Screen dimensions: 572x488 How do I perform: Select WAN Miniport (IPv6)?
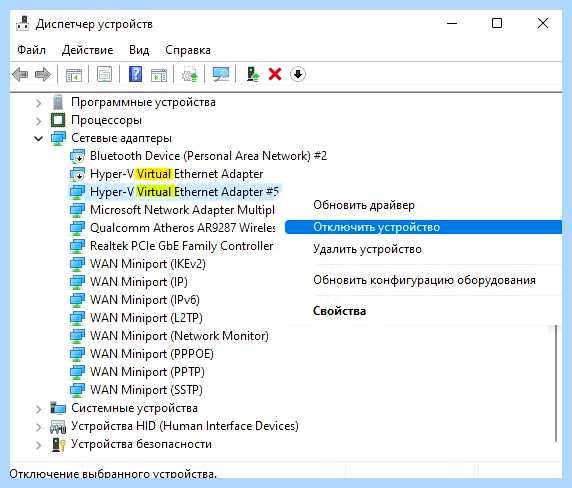pyautogui.click(x=145, y=300)
